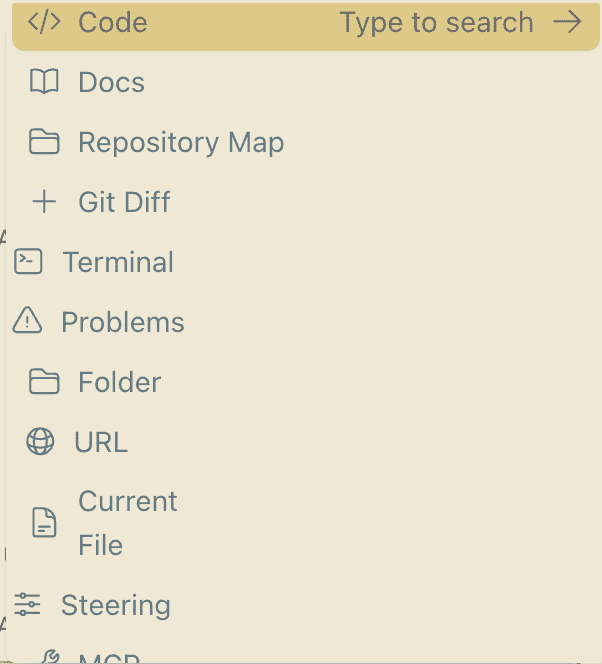
Task: Click the Repository Map folder icon
Action: (44, 142)
